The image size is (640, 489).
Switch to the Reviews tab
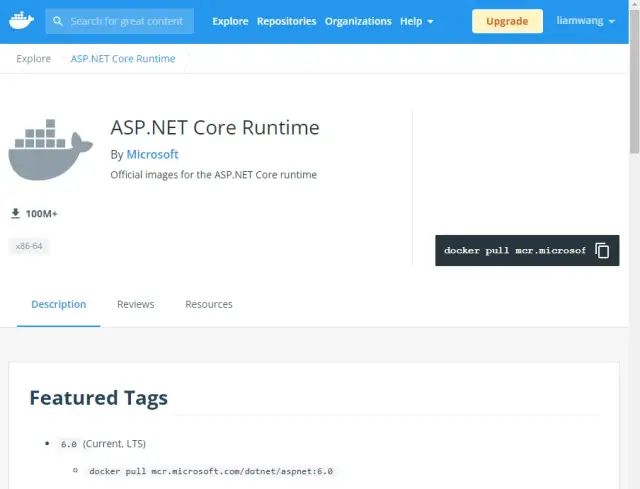136,305
